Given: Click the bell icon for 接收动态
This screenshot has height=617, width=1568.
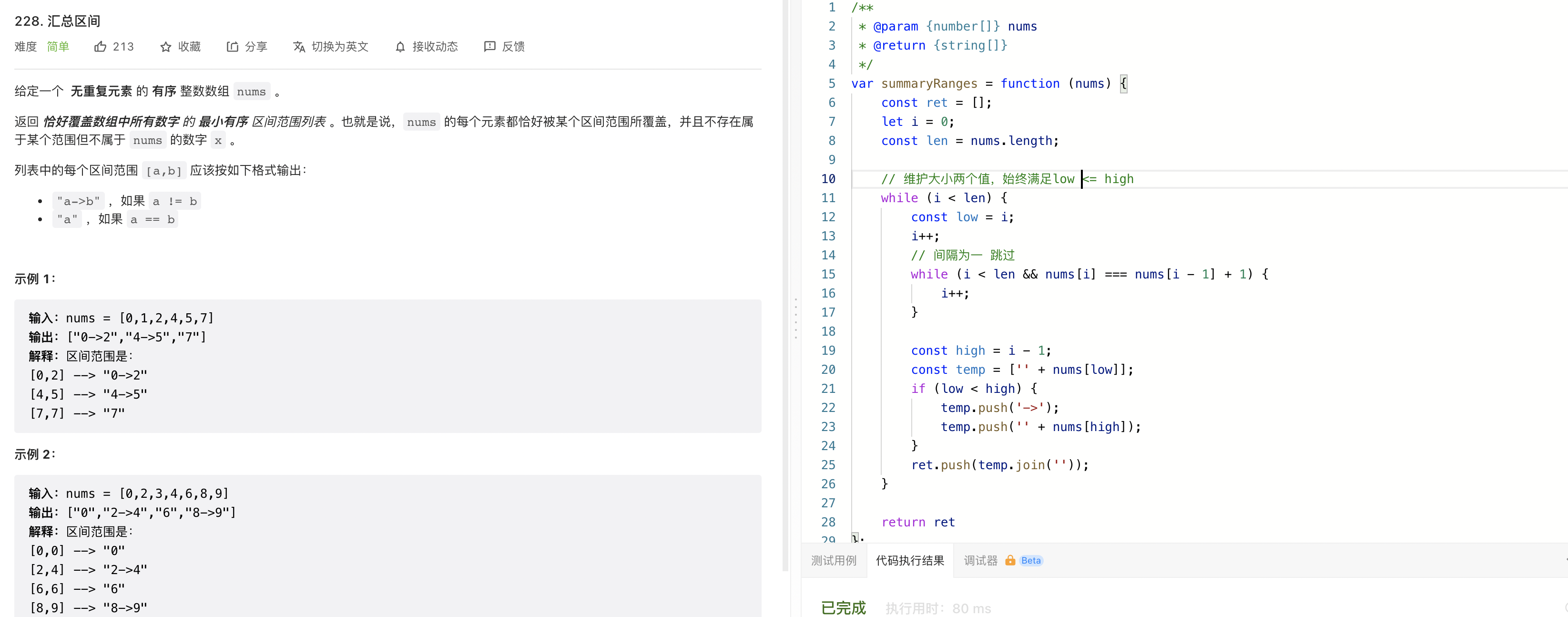Looking at the screenshot, I should coord(400,47).
